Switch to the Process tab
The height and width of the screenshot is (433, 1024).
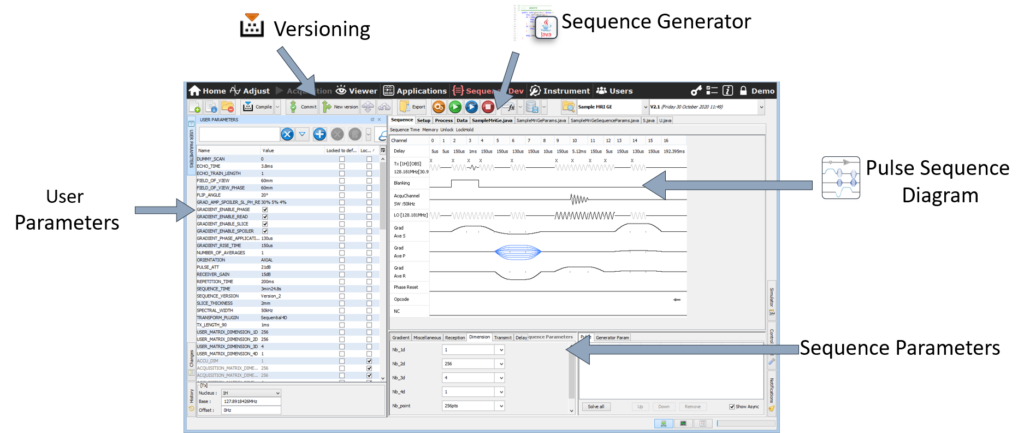(443, 121)
